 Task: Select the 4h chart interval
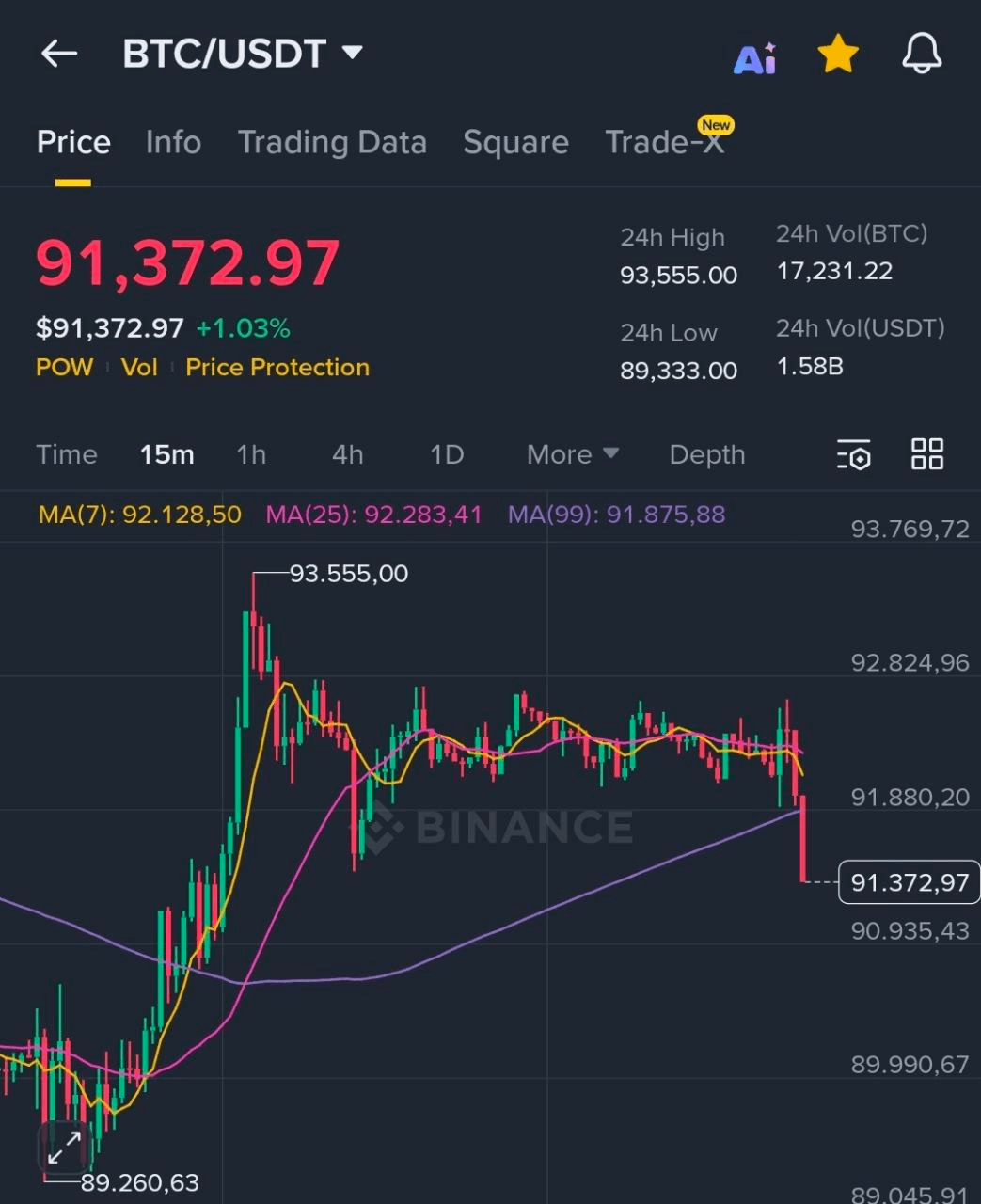tap(347, 454)
